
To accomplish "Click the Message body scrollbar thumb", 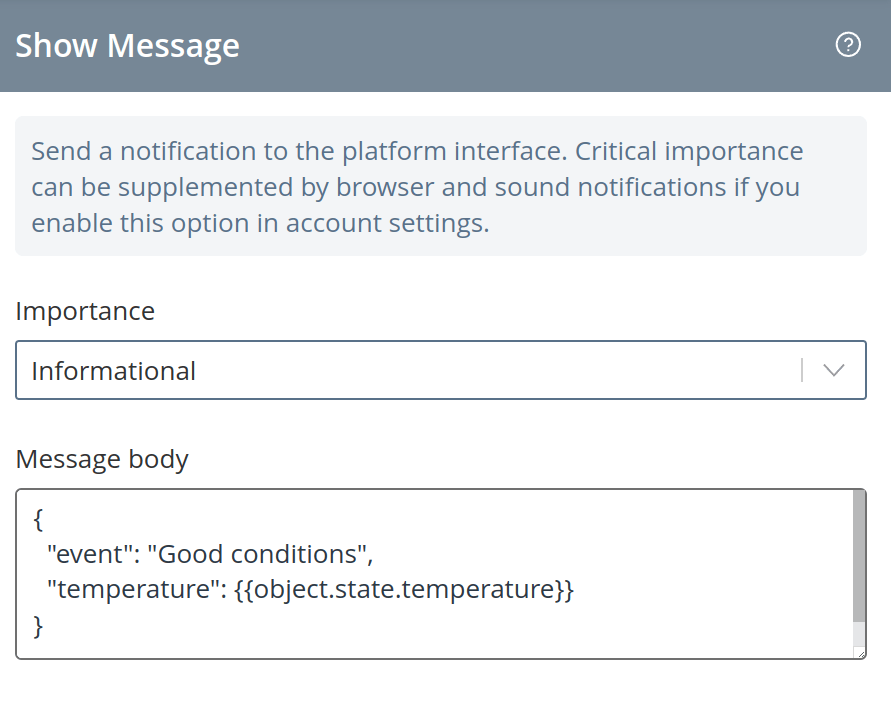I will (859, 556).
